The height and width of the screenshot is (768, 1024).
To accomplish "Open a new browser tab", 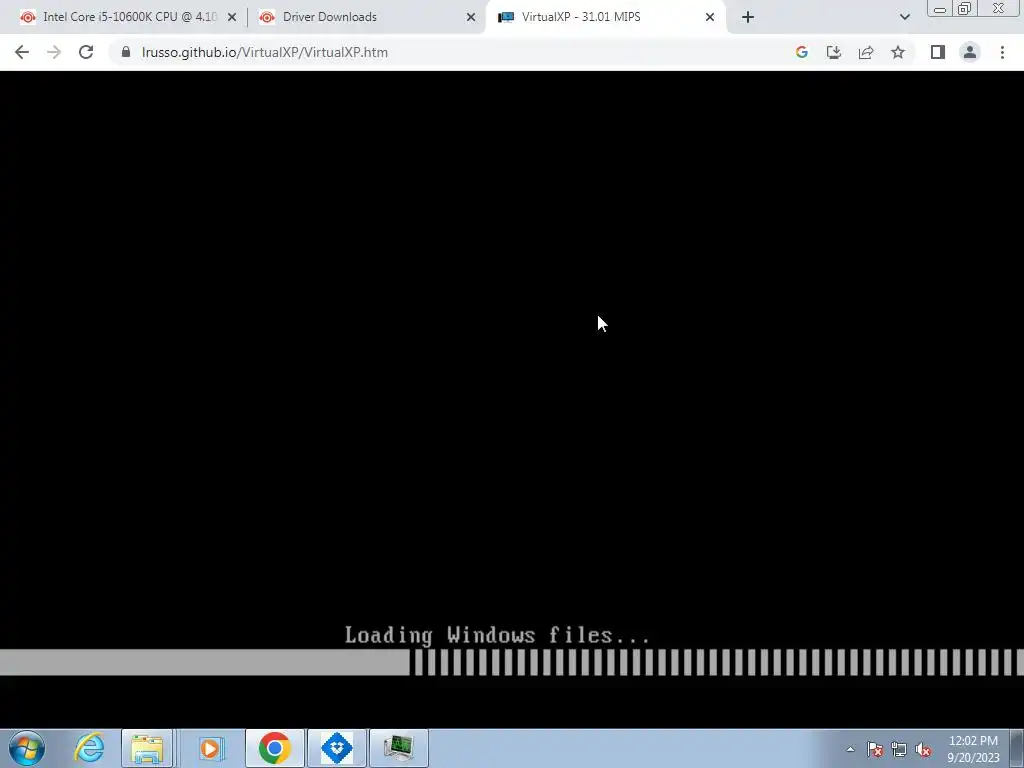I will 748,18.
